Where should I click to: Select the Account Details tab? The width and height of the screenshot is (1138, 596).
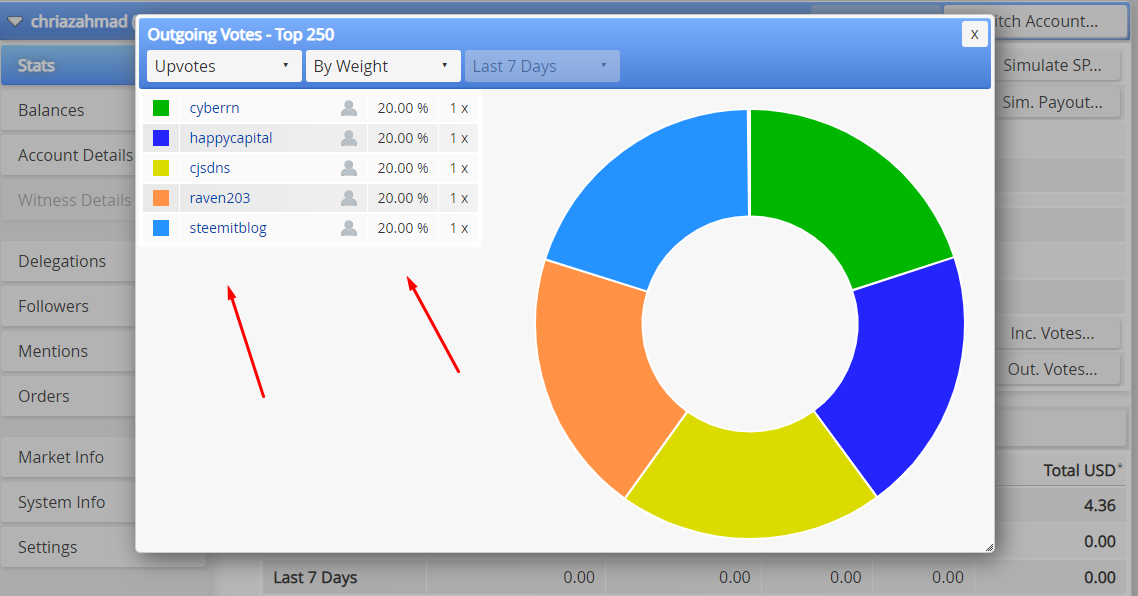click(x=68, y=155)
